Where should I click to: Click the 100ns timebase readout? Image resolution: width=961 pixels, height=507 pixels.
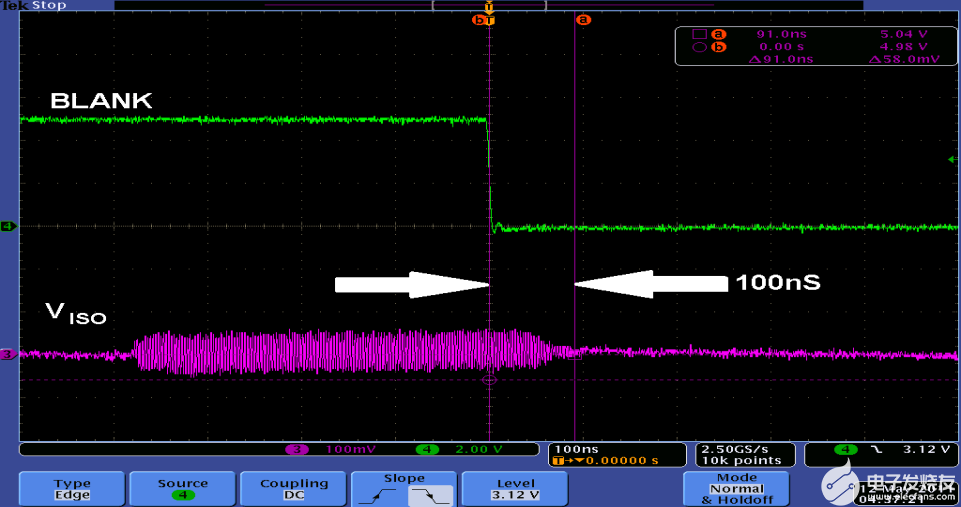point(576,449)
